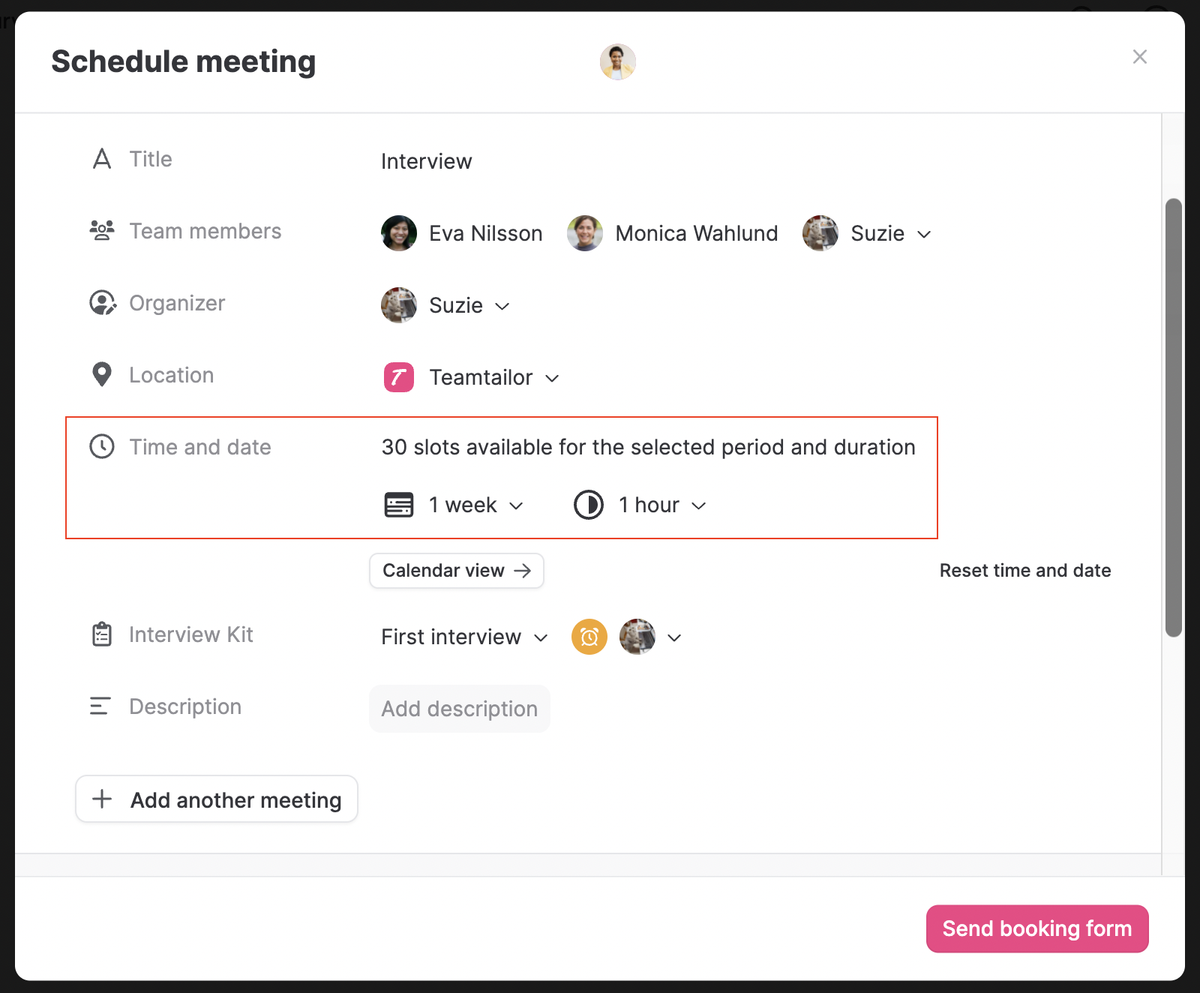Click the clock icon beside Time and date
Image resolution: width=1200 pixels, height=993 pixels.
click(102, 447)
